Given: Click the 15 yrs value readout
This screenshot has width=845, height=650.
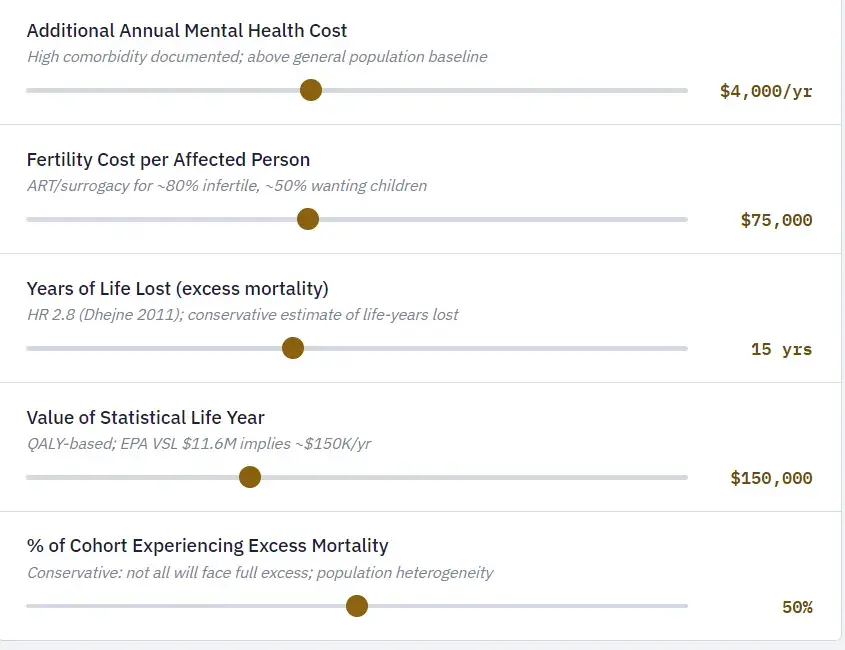Looking at the screenshot, I should [x=781, y=349].
